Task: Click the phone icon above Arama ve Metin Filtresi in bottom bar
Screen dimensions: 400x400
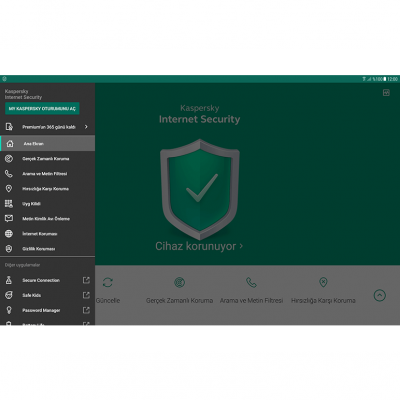Action: pos(251,282)
